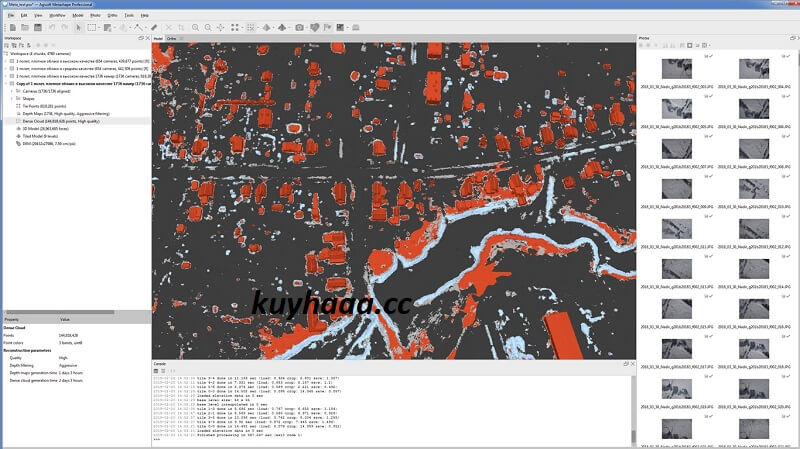
Task: Toggle Show Markers flag icon
Action: [327, 28]
